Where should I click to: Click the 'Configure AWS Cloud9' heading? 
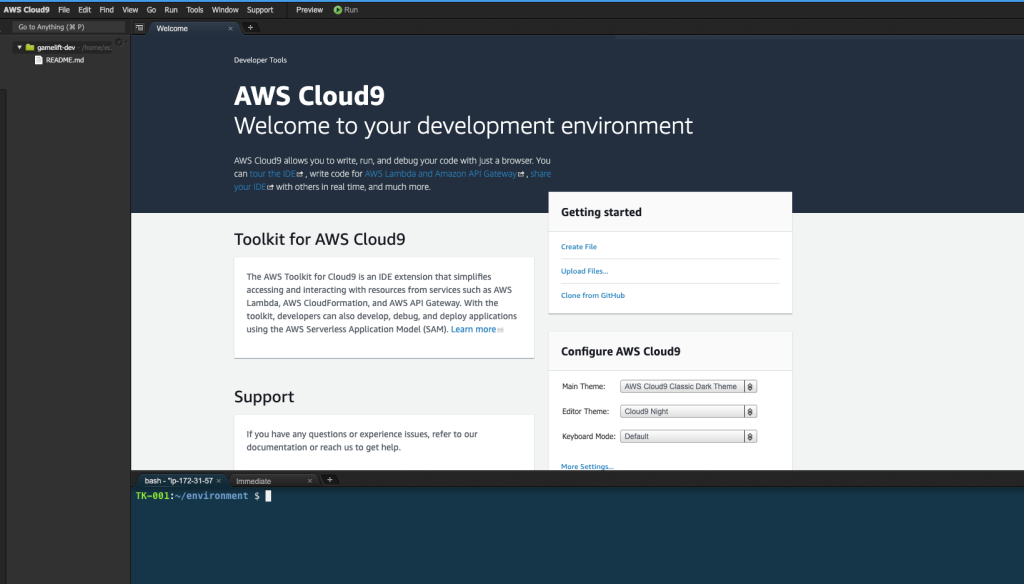pyautogui.click(x=620, y=351)
